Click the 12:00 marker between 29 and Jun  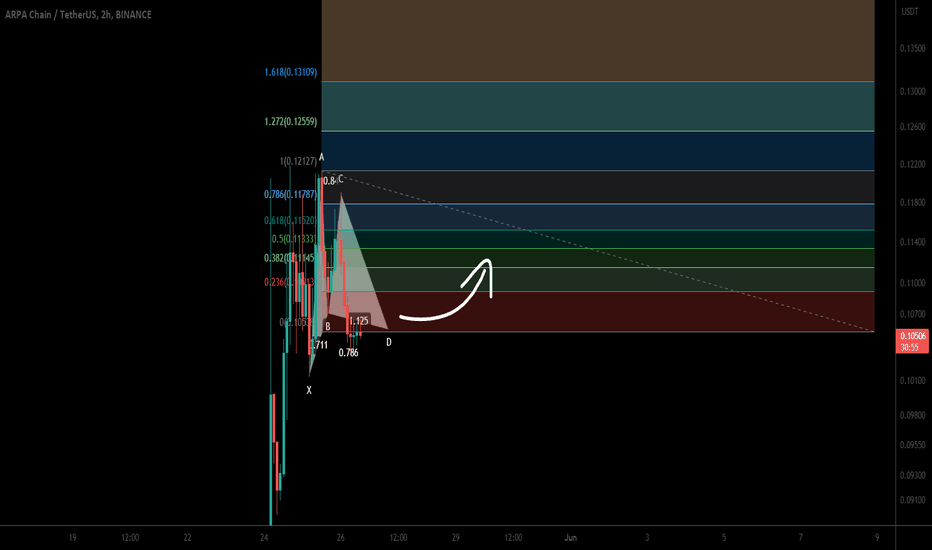point(514,538)
